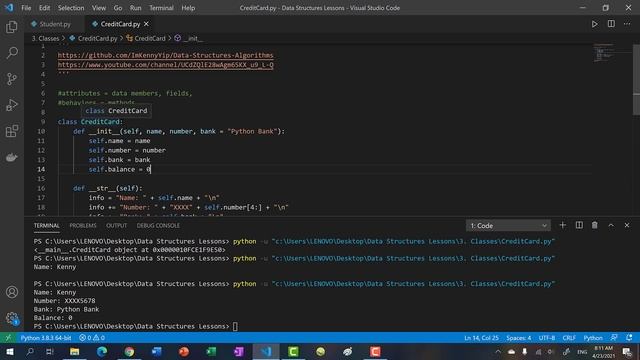Select the TERMINAL panel tab
This screenshot has width=640, height=360.
[x=47, y=225]
